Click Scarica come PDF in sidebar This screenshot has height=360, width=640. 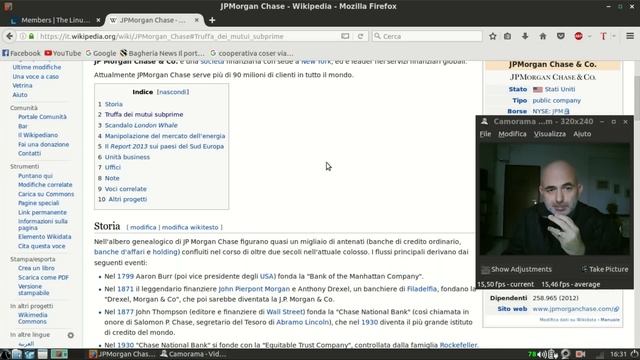point(43,278)
